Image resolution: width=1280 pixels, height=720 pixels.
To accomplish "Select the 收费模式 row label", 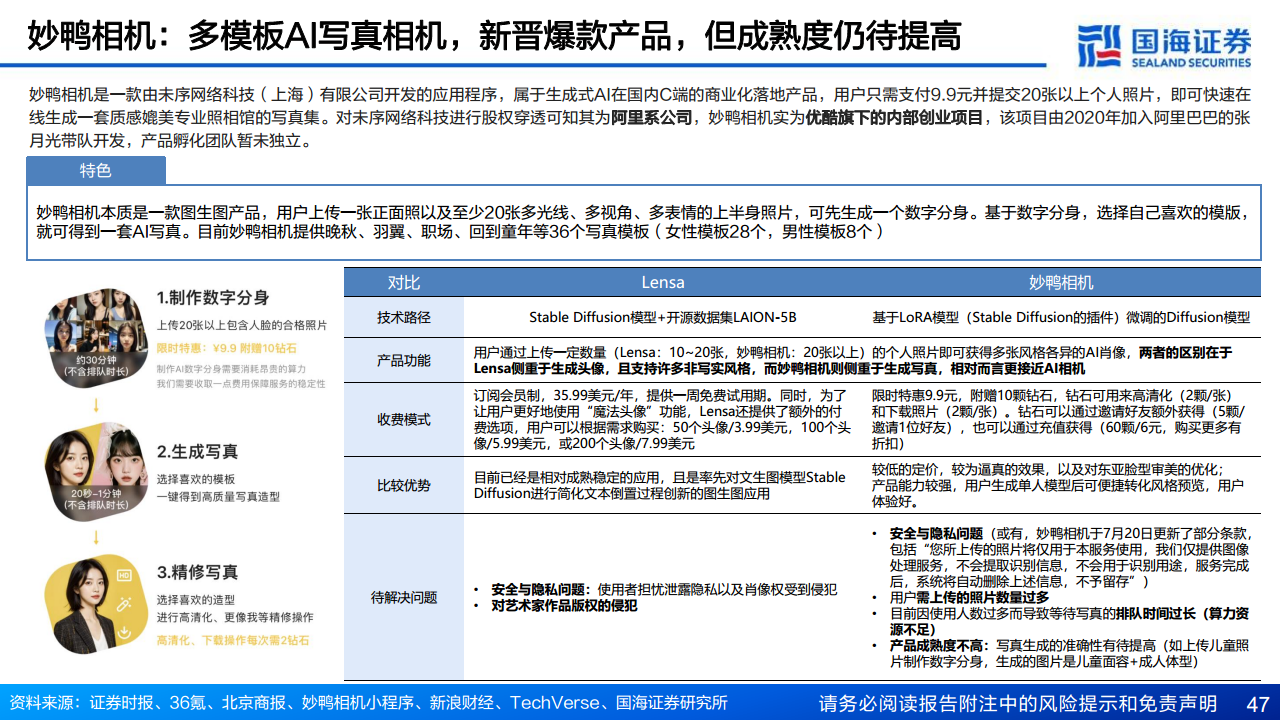I will (403, 419).
